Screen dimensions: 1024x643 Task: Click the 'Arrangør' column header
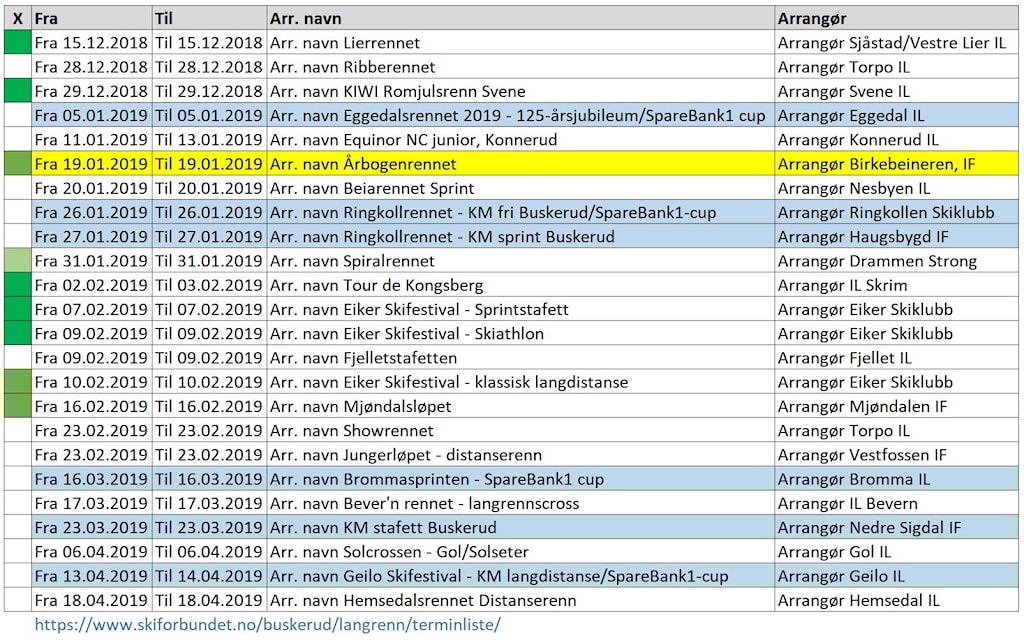tap(812, 18)
